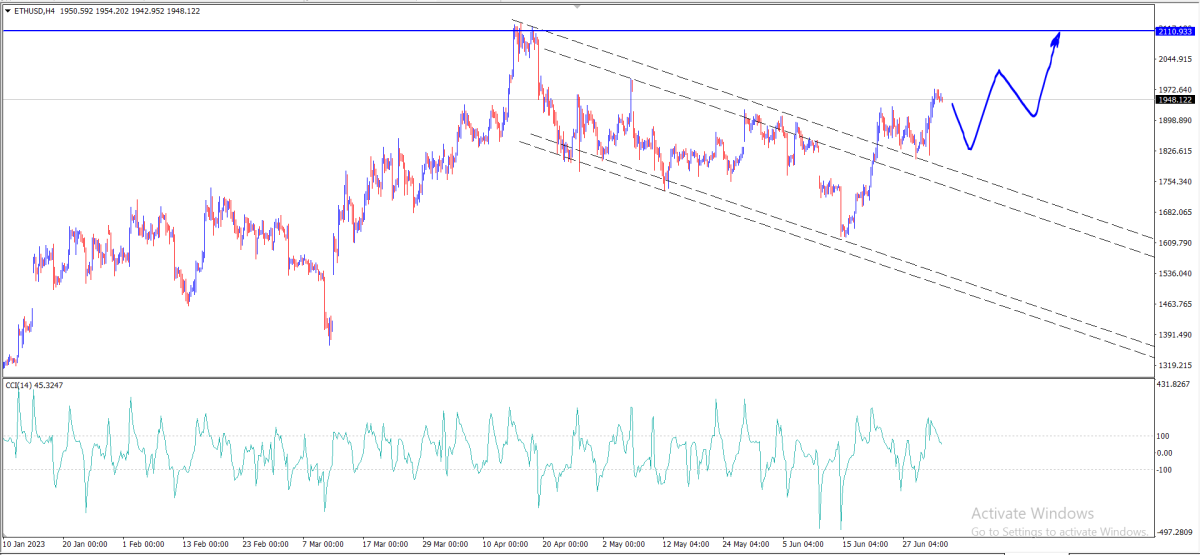Click the Activate Windows watermark heading

point(1033,512)
